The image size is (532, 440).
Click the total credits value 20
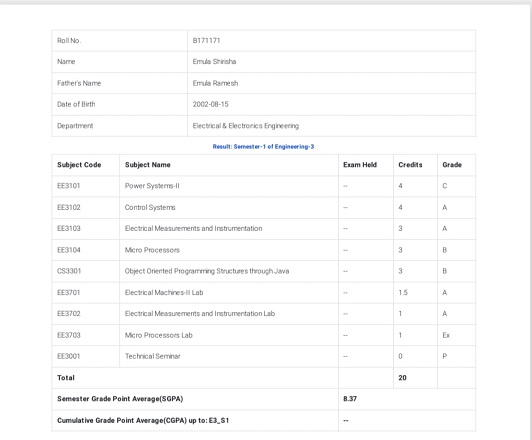coord(402,378)
